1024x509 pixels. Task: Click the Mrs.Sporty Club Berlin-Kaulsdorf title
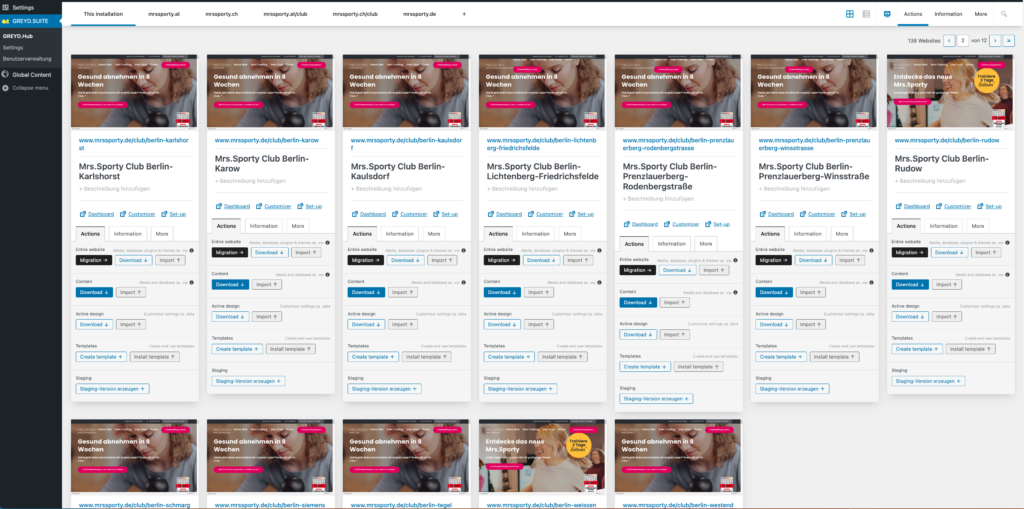point(398,172)
